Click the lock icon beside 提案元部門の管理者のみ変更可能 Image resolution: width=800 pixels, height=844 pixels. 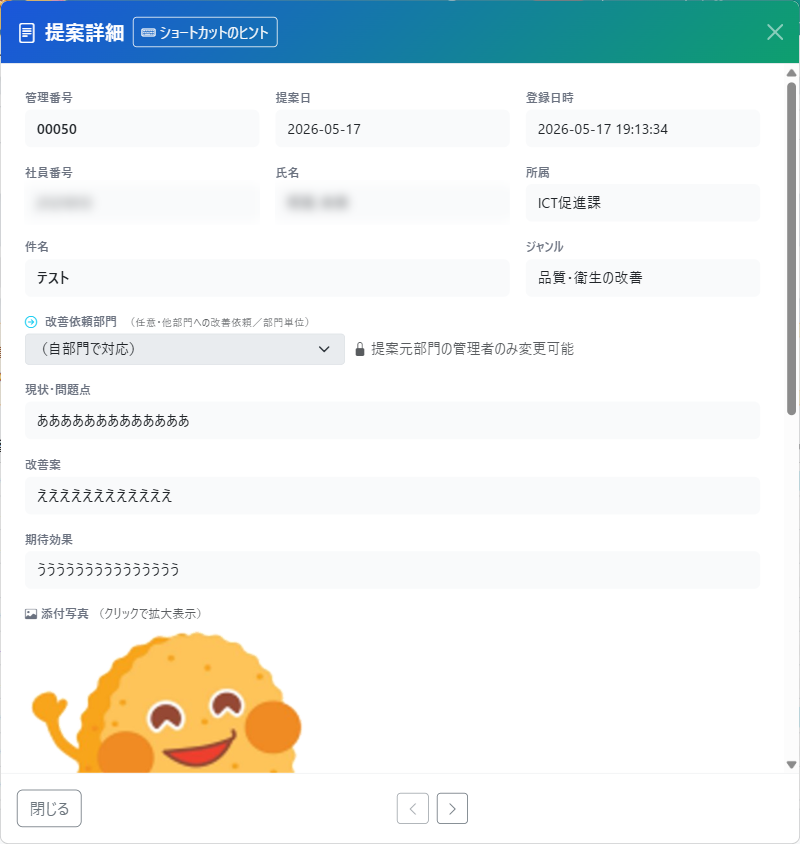(360, 349)
